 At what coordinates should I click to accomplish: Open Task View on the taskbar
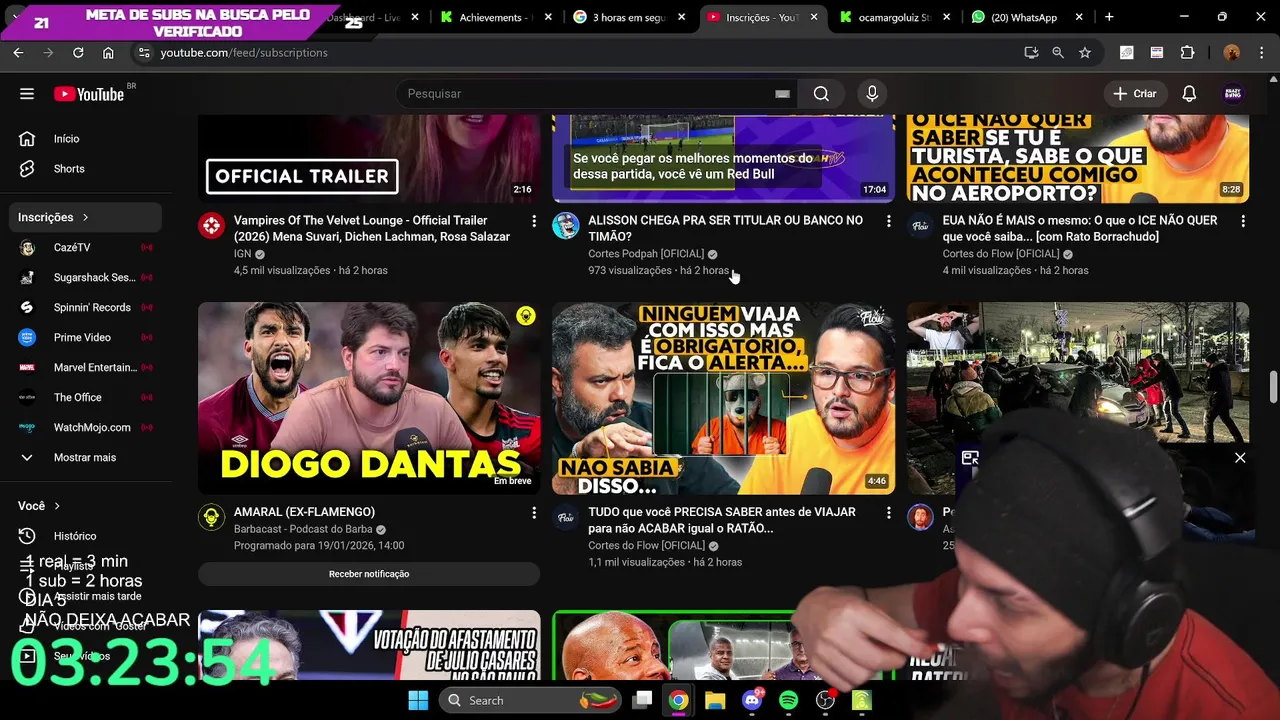pos(643,700)
